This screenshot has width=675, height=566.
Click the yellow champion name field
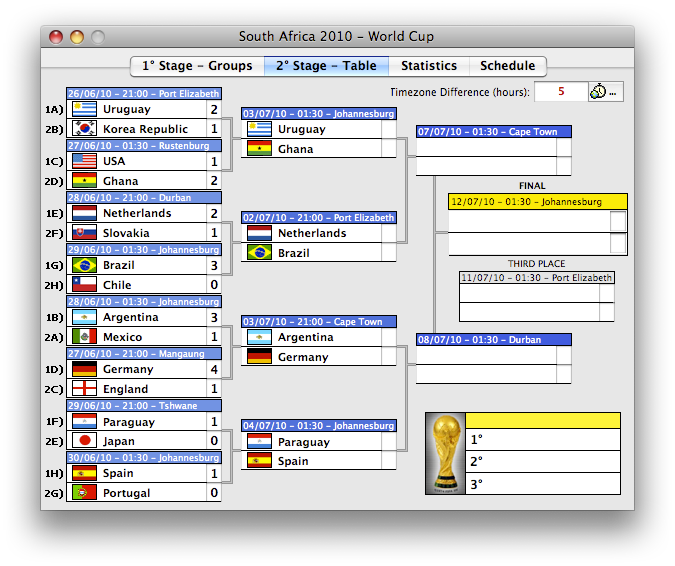(x=543, y=421)
